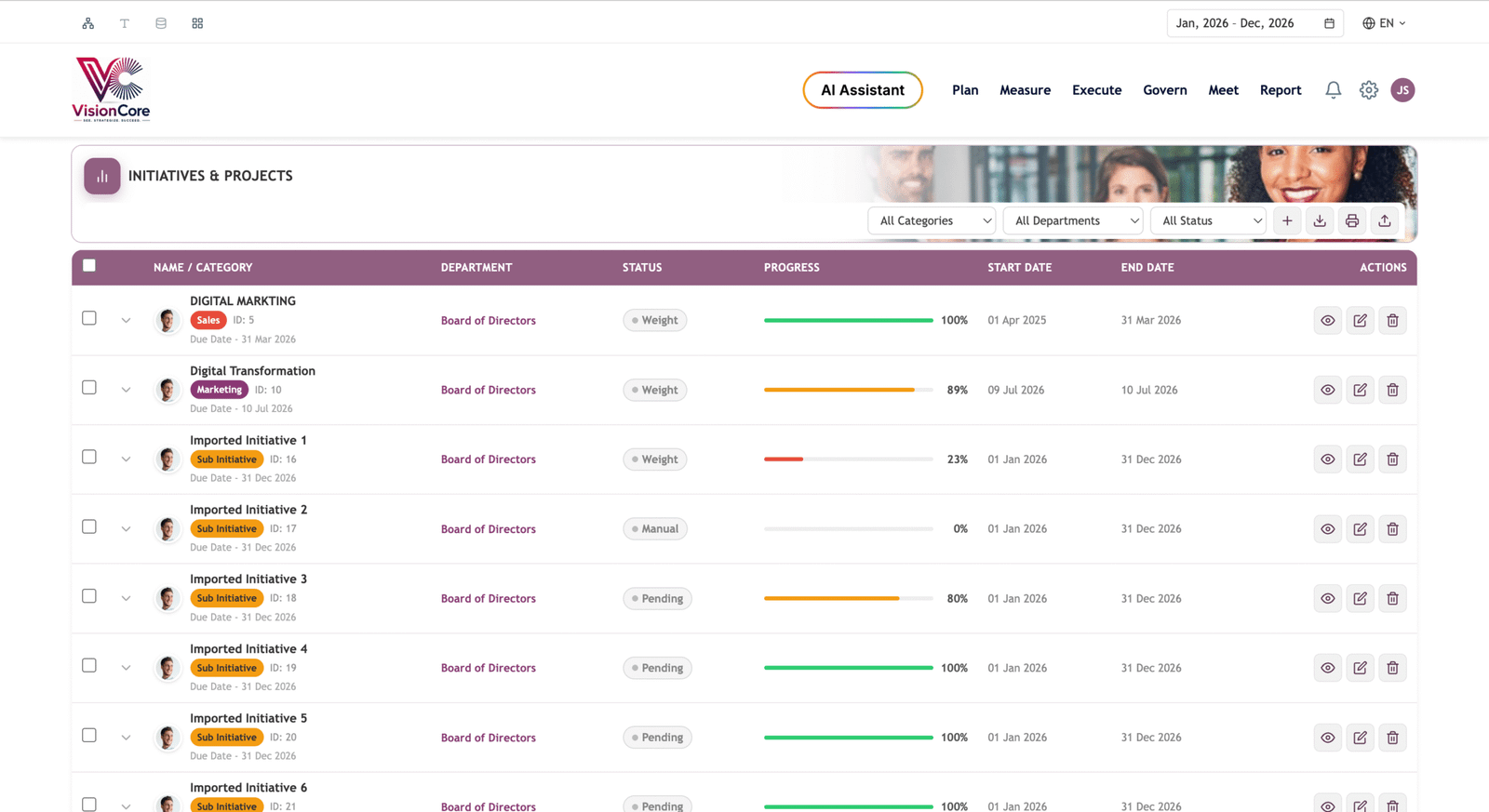Click the VisionCore logo
The height and width of the screenshot is (812, 1489).
[x=111, y=89]
